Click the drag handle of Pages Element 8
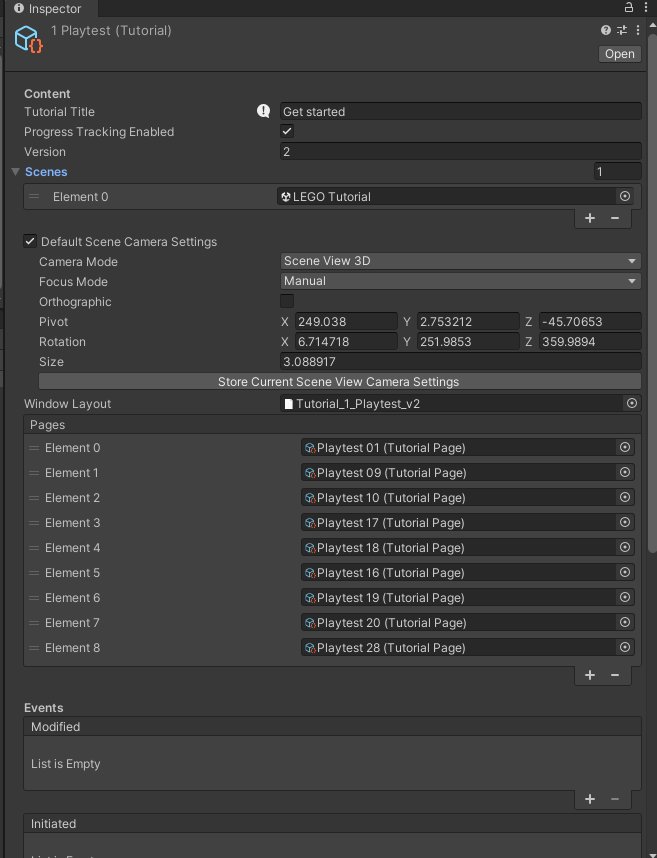The width and height of the screenshot is (657, 858). tap(34, 648)
